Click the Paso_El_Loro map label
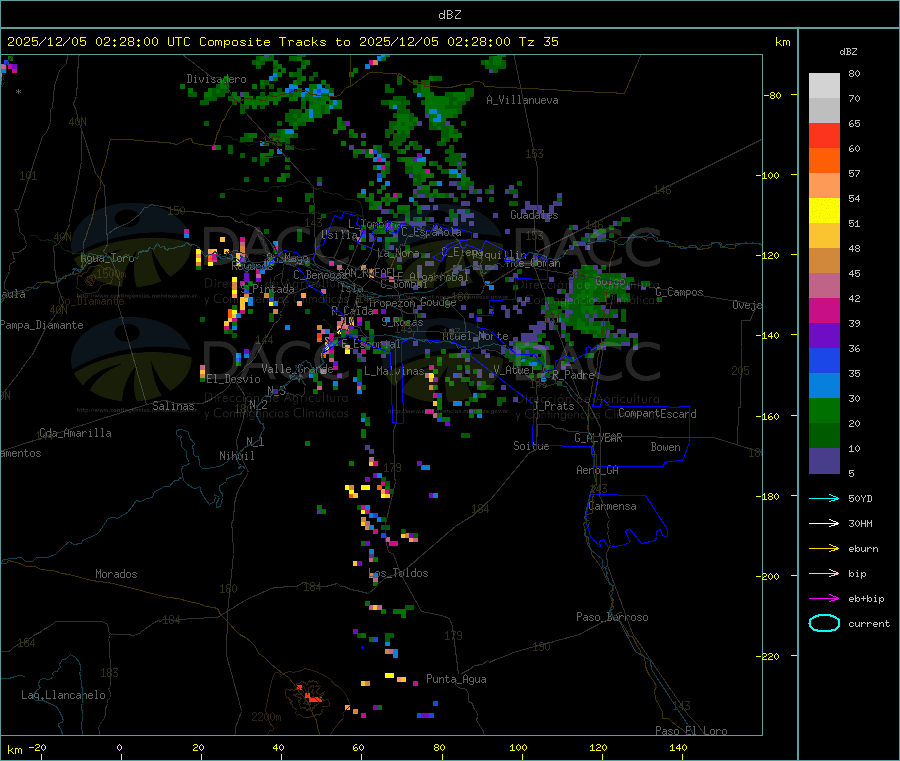Image resolution: width=900 pixels, height=761 pixels. [691, 731]
